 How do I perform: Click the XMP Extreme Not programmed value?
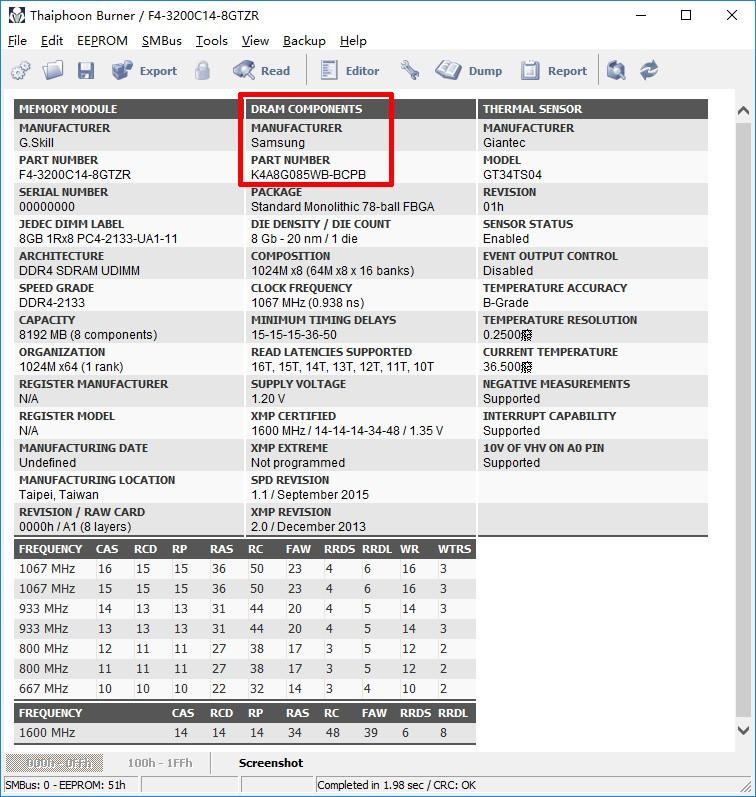pyautogui.click(x=298, y=463)
